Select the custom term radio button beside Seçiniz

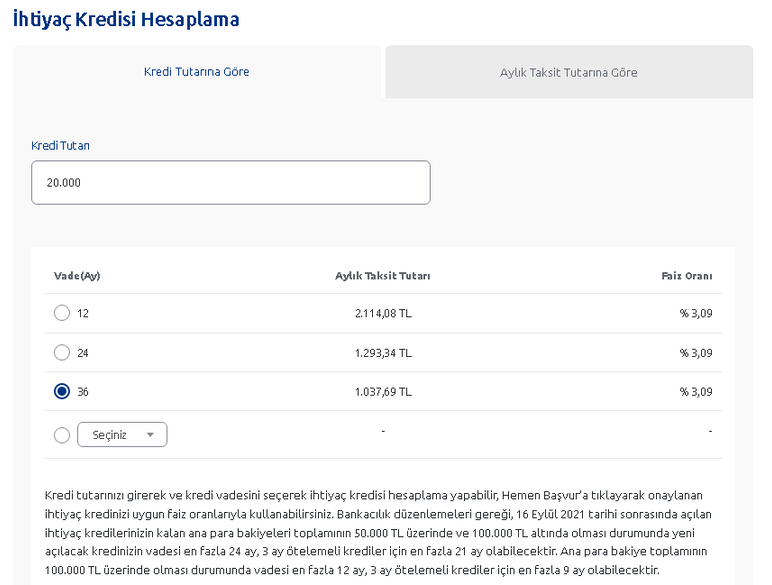62,435
